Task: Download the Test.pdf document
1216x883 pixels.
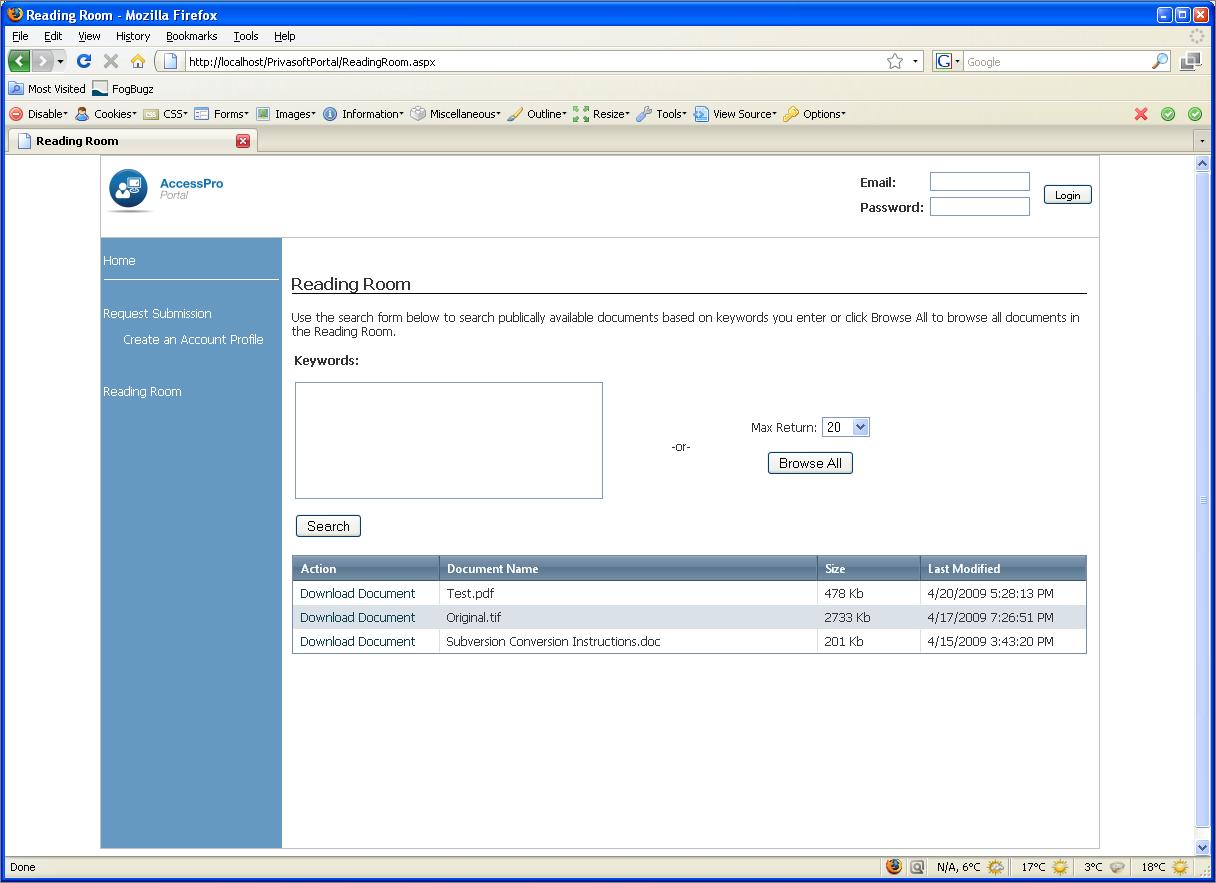Action: point(357,594)
